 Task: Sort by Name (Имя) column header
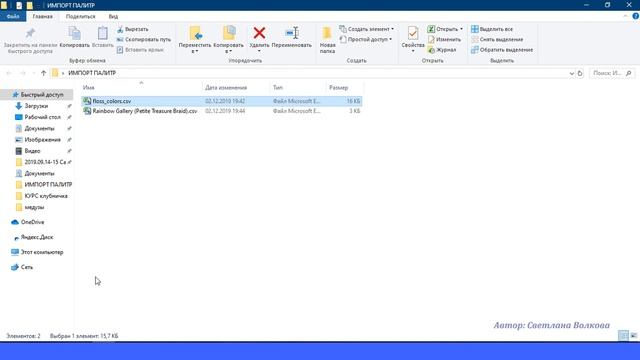coord(89,87)
